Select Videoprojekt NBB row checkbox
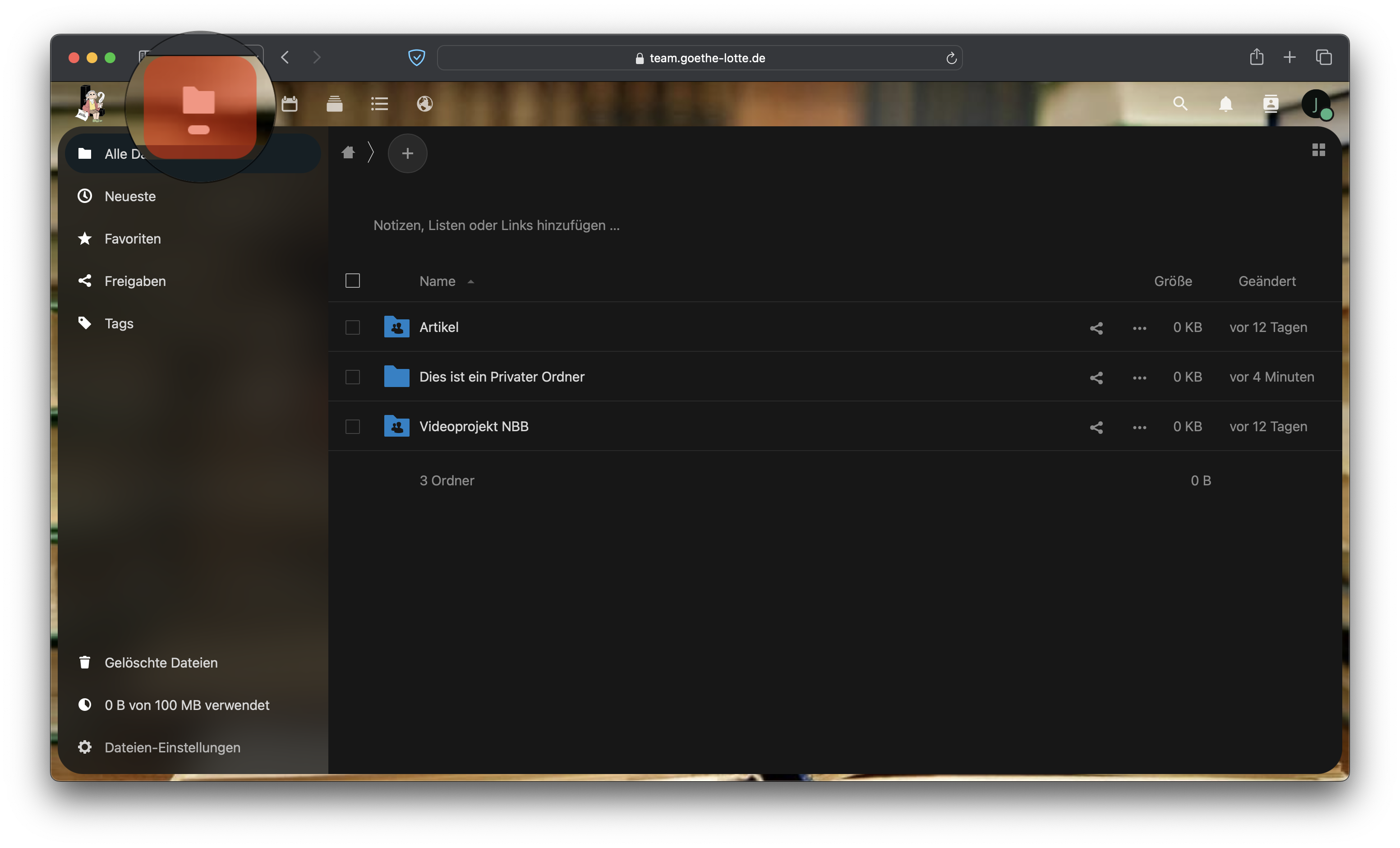The height and width of the screenshot is (848, 1400). click(x=352, y=427)
